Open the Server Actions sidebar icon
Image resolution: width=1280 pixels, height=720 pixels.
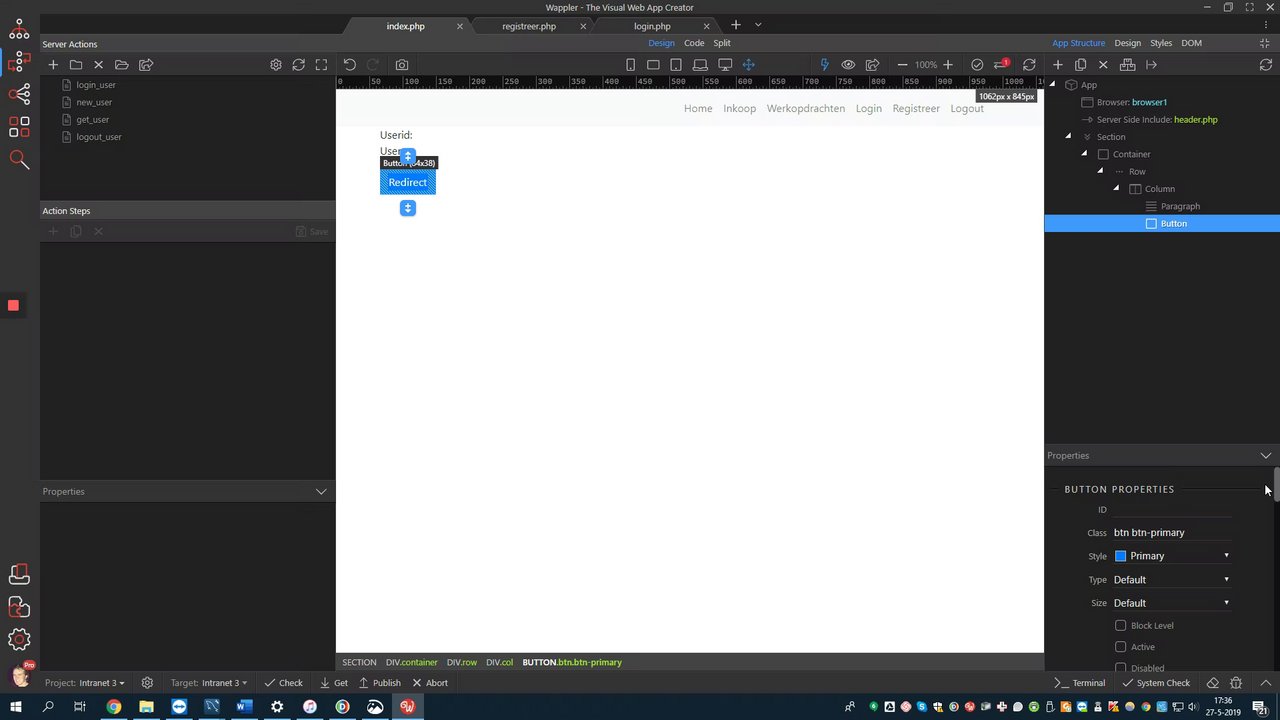[x=19, y=62]
